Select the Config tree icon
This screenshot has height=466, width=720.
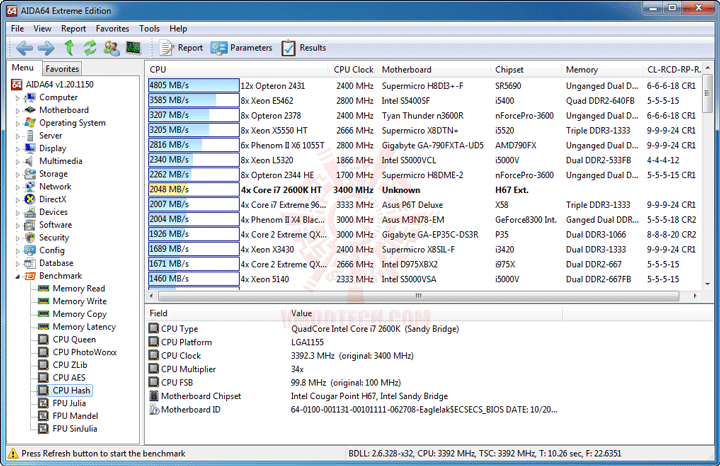(30, 250)
